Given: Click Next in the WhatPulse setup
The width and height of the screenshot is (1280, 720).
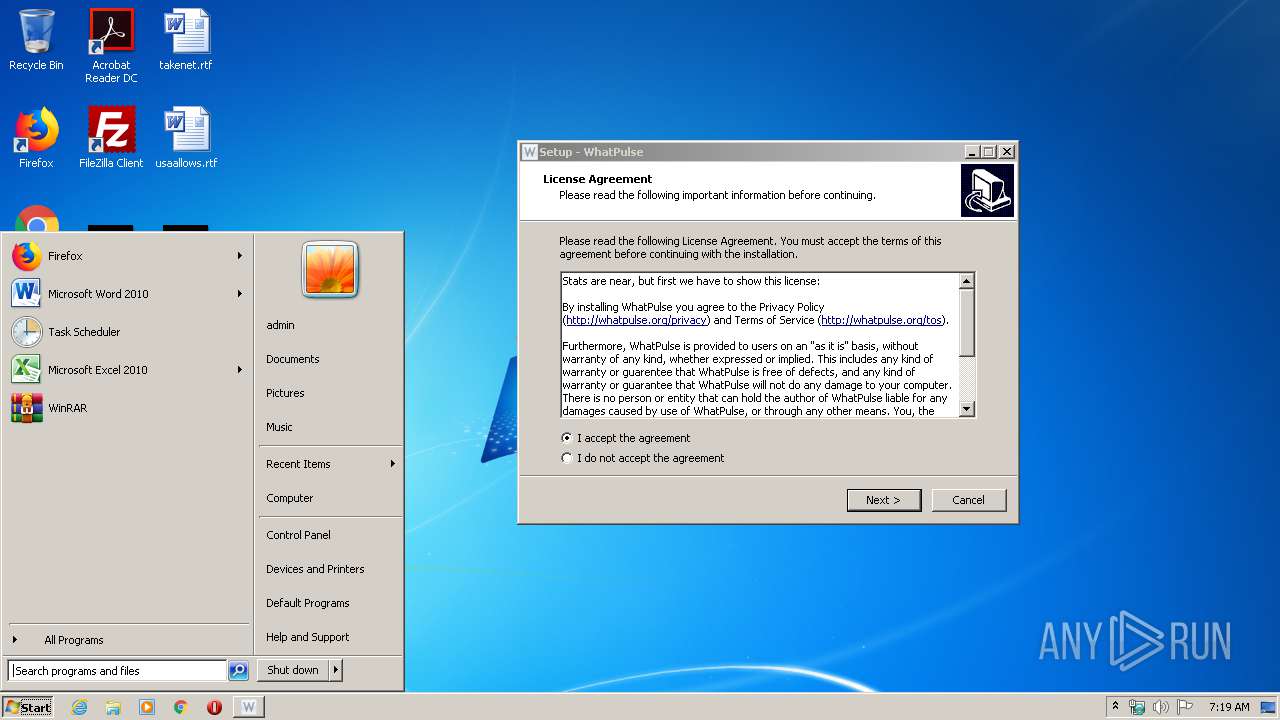Looking at the screenshot, I should coord(884,500).
